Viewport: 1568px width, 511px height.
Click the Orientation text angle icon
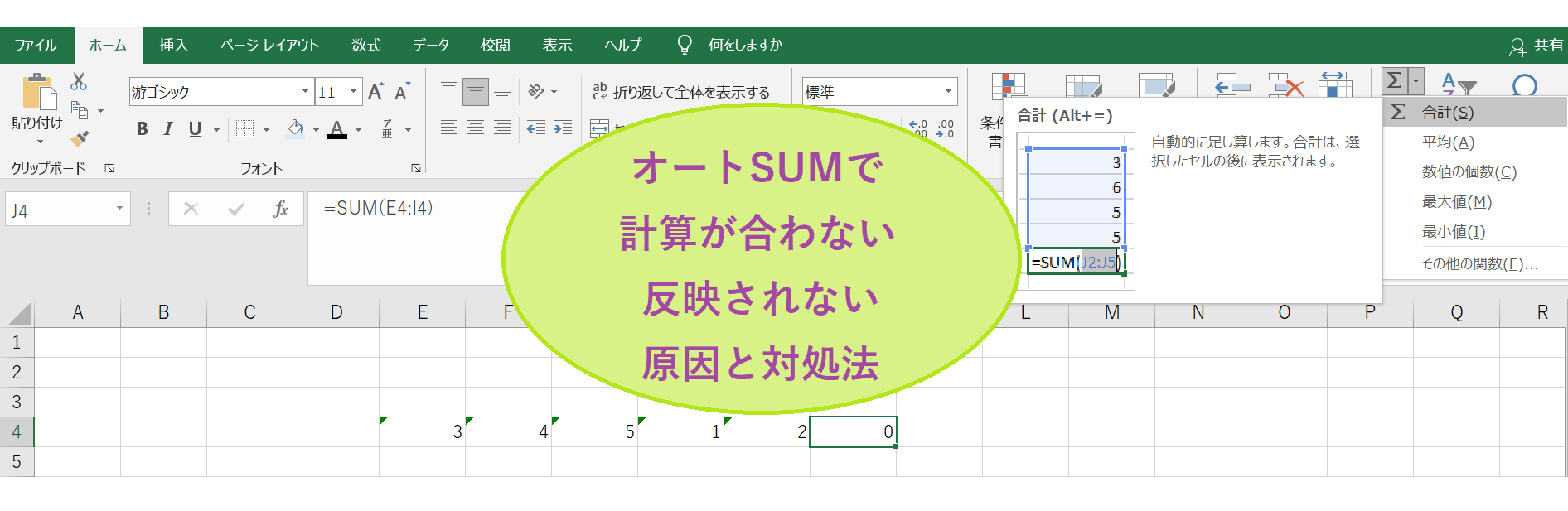click(x=537, y=92)
